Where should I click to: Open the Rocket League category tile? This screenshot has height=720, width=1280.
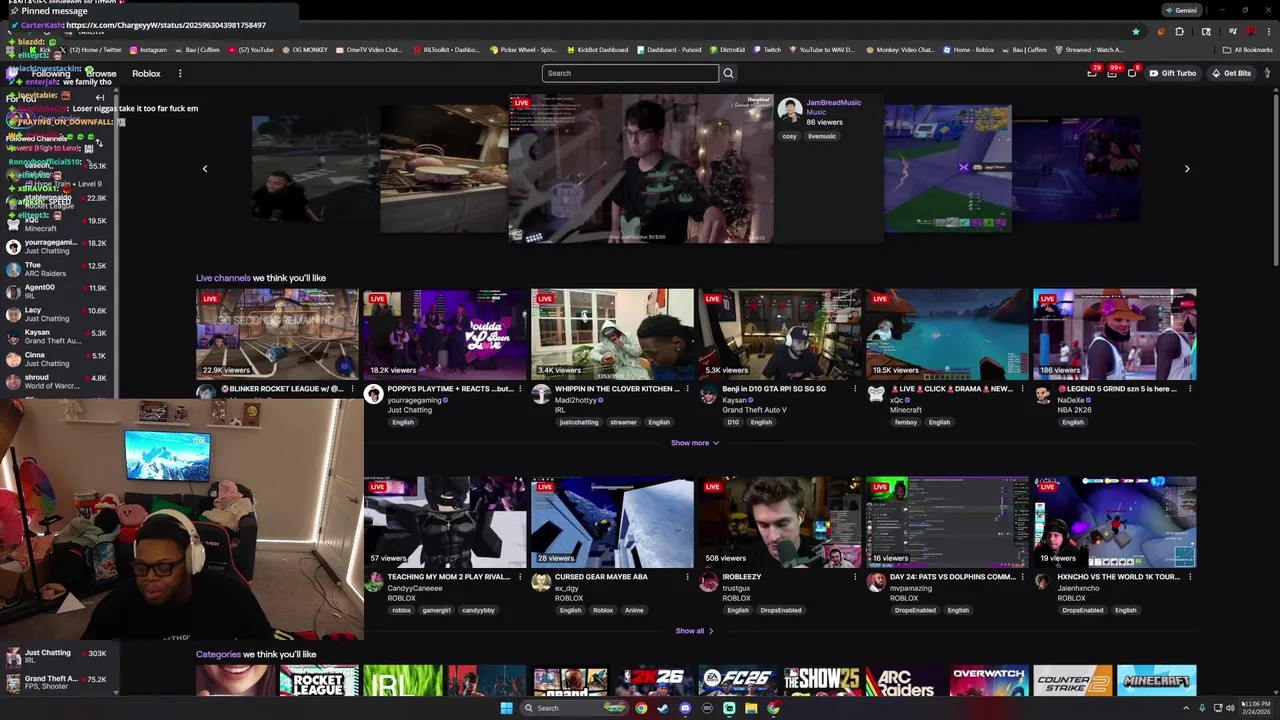pyautogui.click(x=319, y=681)
